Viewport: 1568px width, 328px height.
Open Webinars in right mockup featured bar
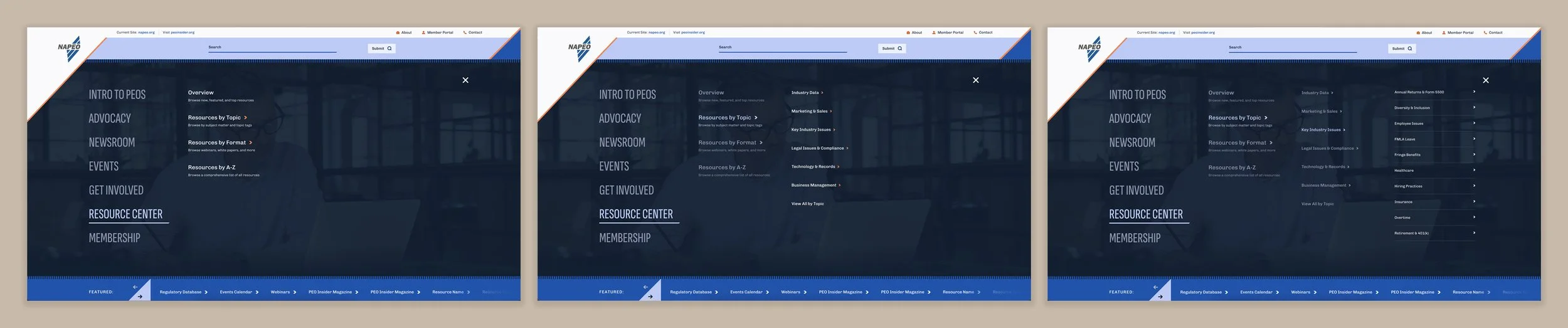[1304, 292]
